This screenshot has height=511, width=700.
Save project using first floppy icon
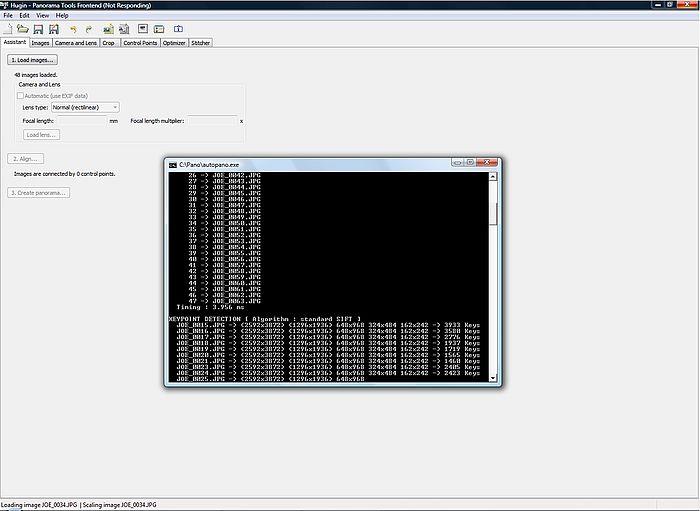tap(39, 29)
